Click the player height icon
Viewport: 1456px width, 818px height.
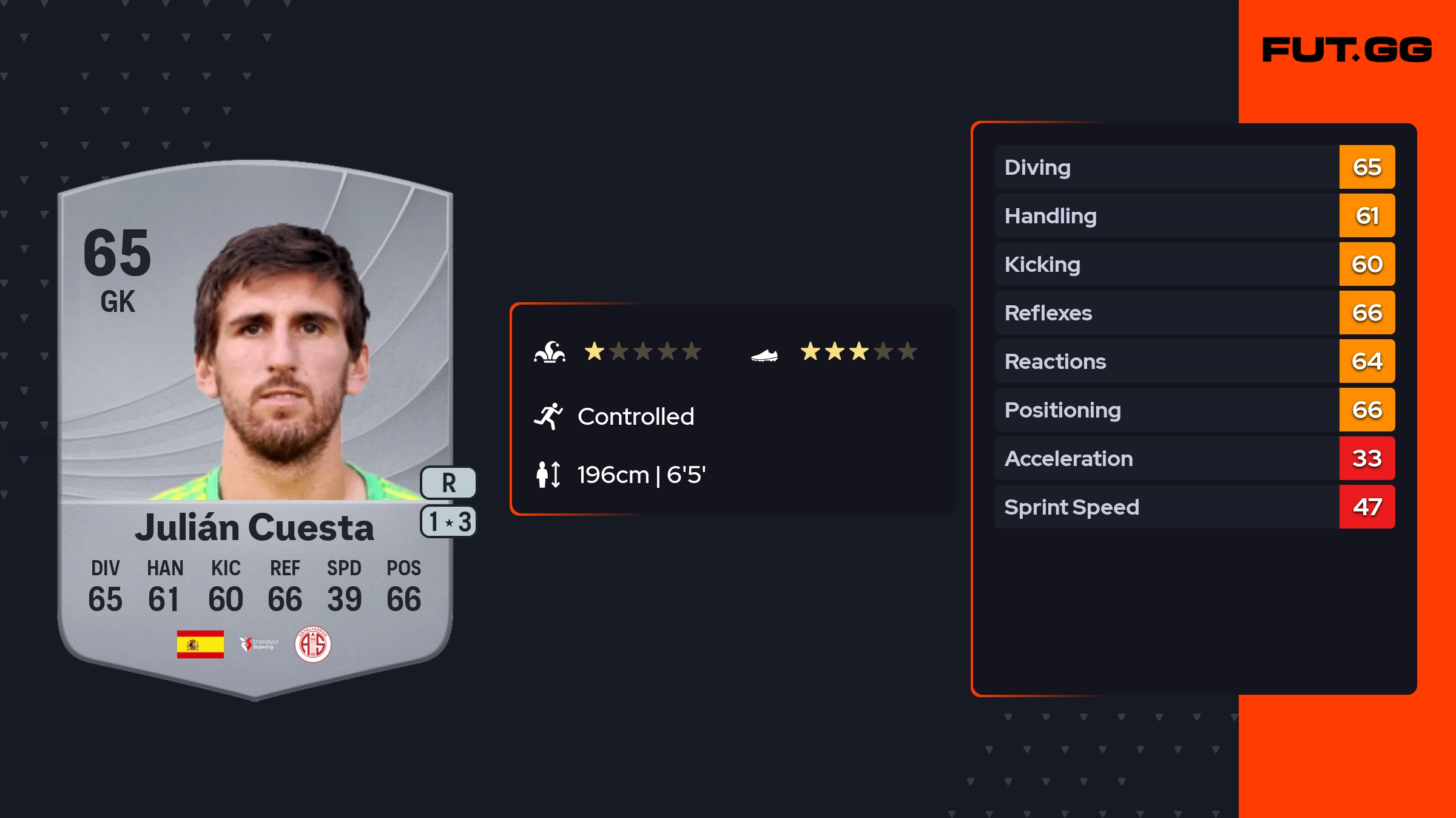point(548,475)
